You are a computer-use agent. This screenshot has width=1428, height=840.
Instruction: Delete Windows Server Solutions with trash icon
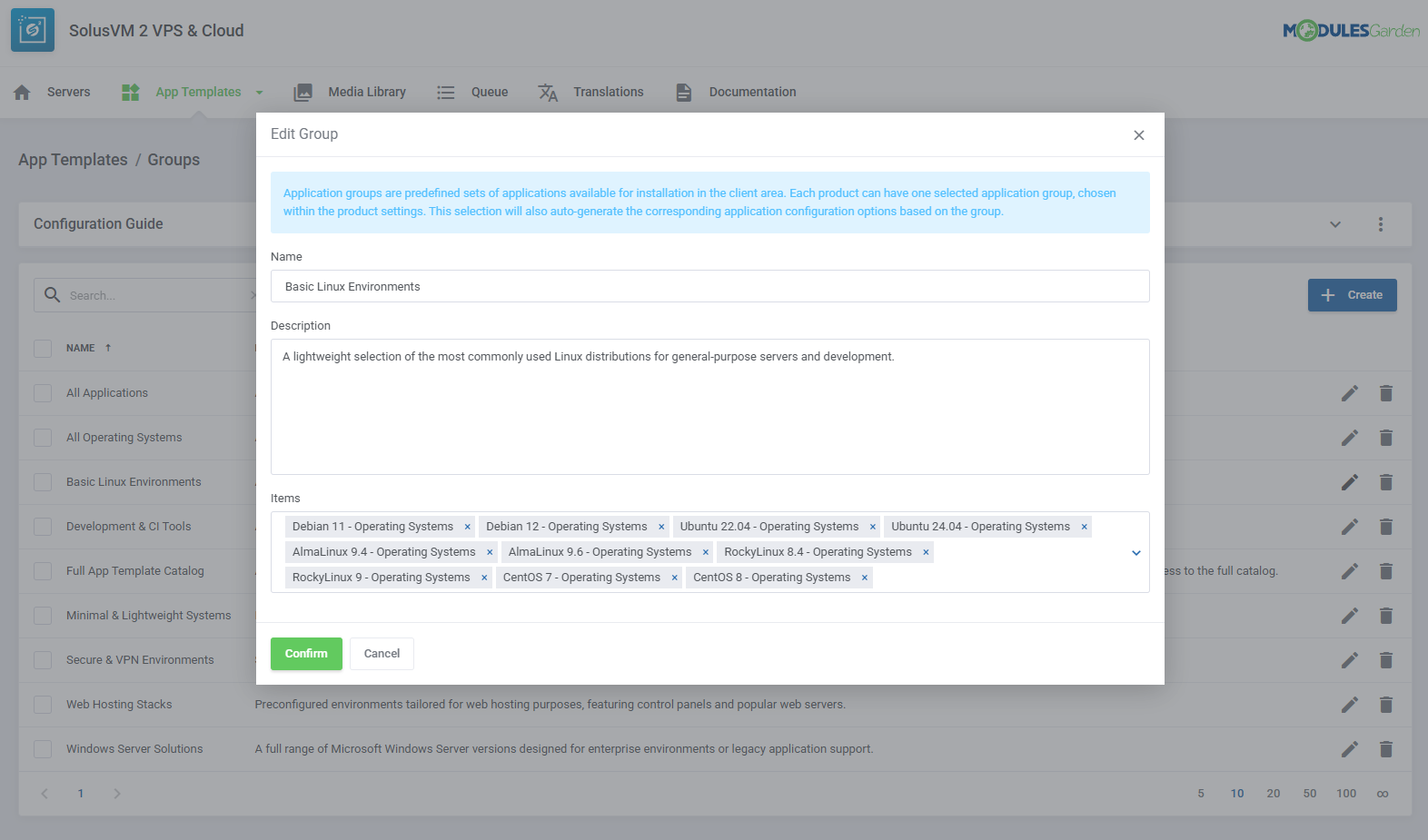(x=1385, y=749)
